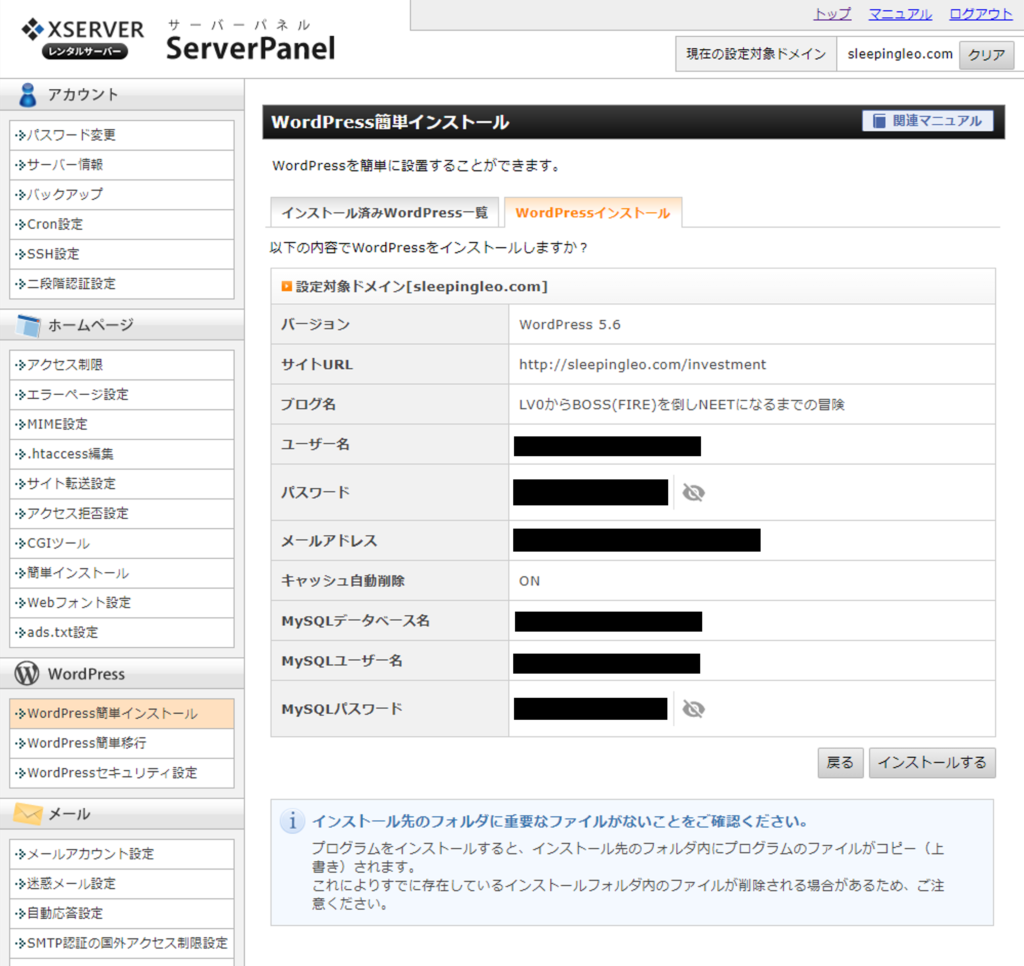Click the マニュアル link in header
The height and width of the screenshot is (966, 1024).
click(x=900, y=14)
